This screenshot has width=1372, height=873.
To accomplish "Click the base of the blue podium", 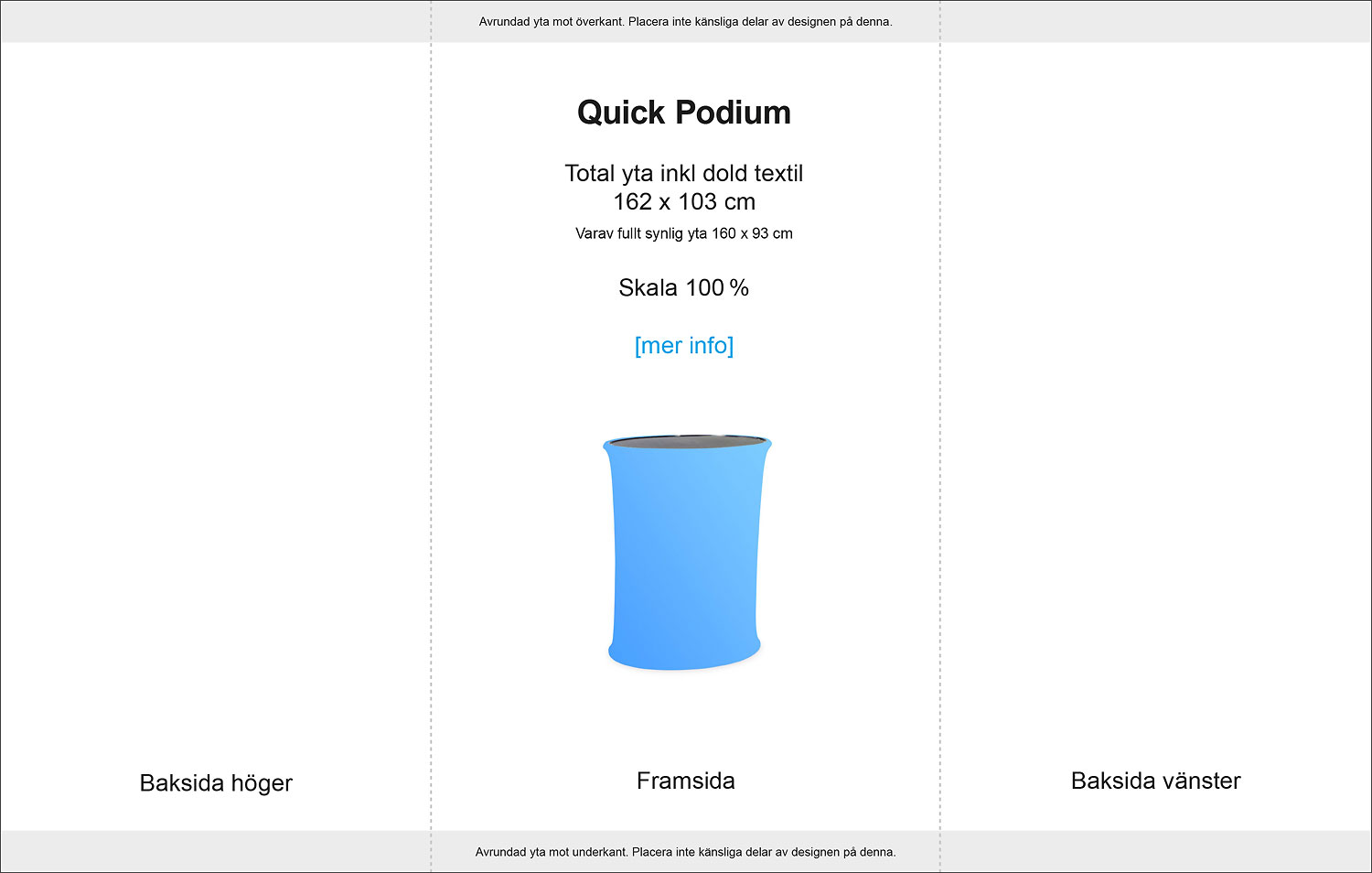I will click(684, 655).
